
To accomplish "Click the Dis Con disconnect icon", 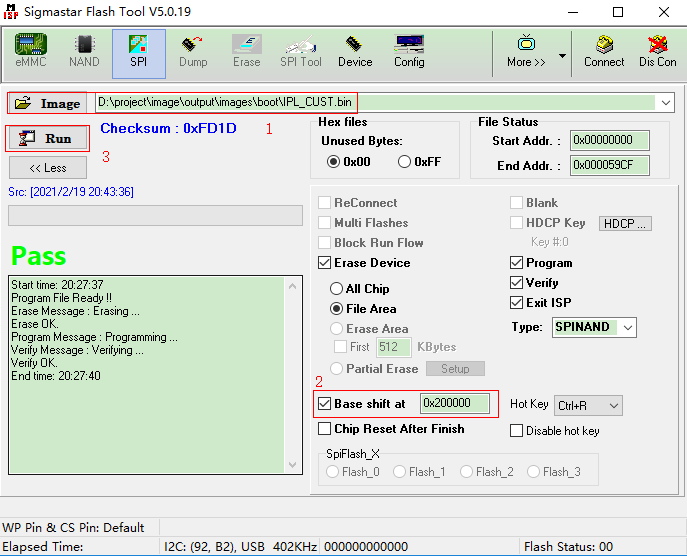I will click(x=658, y=52).
